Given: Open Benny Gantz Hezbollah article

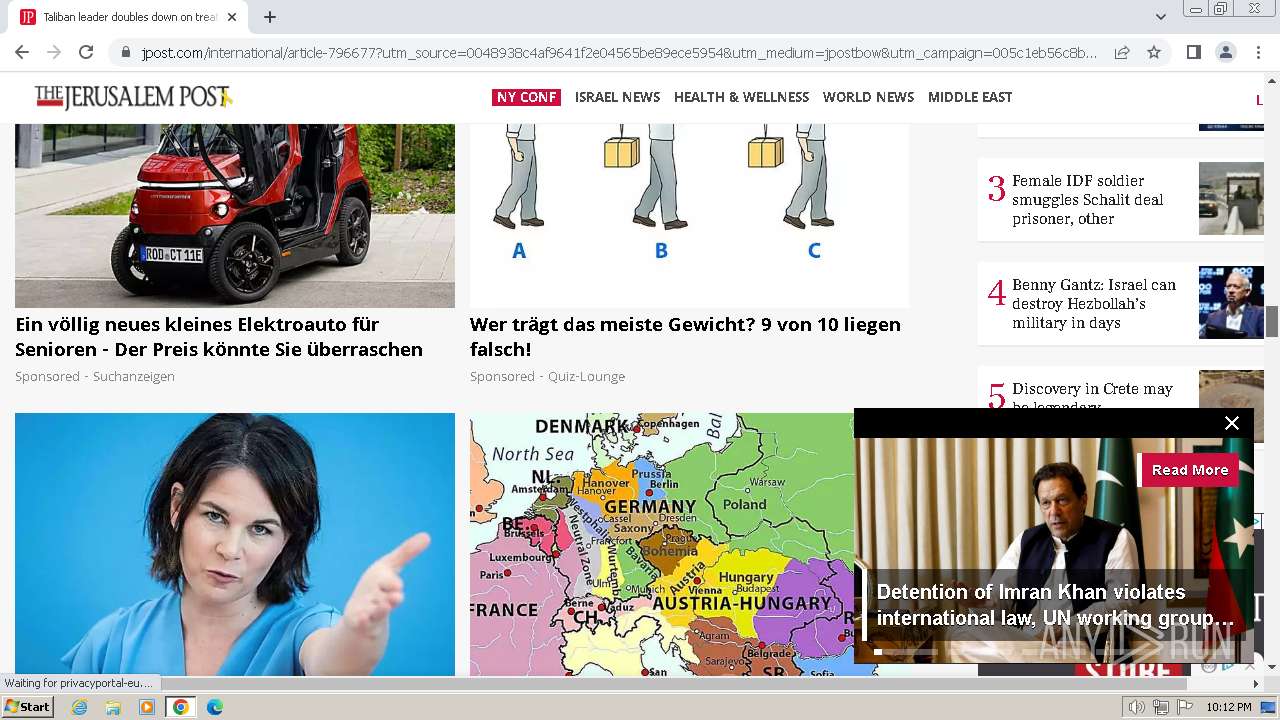Looking at the screenshot, I should click(1093, 304).
